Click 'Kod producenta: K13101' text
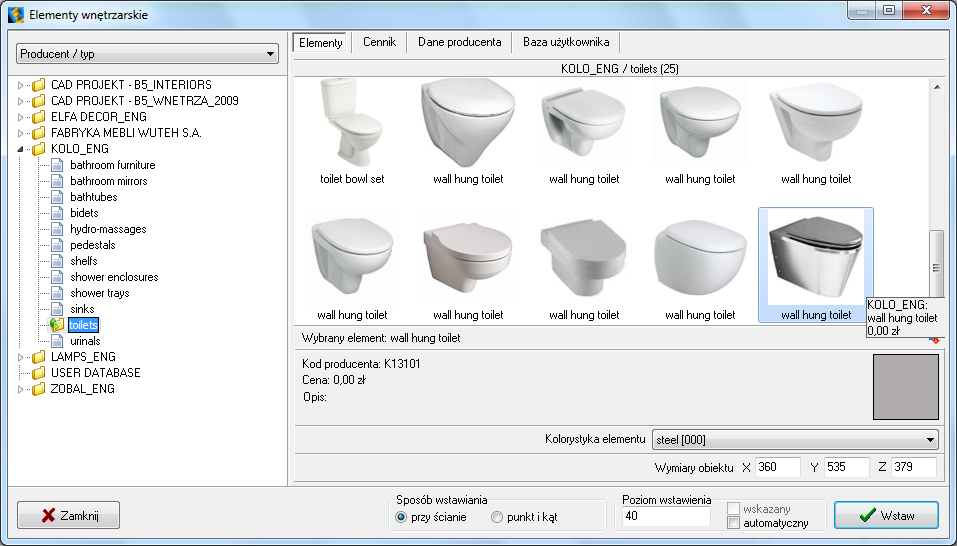957x546 pixels. [361, 364]
